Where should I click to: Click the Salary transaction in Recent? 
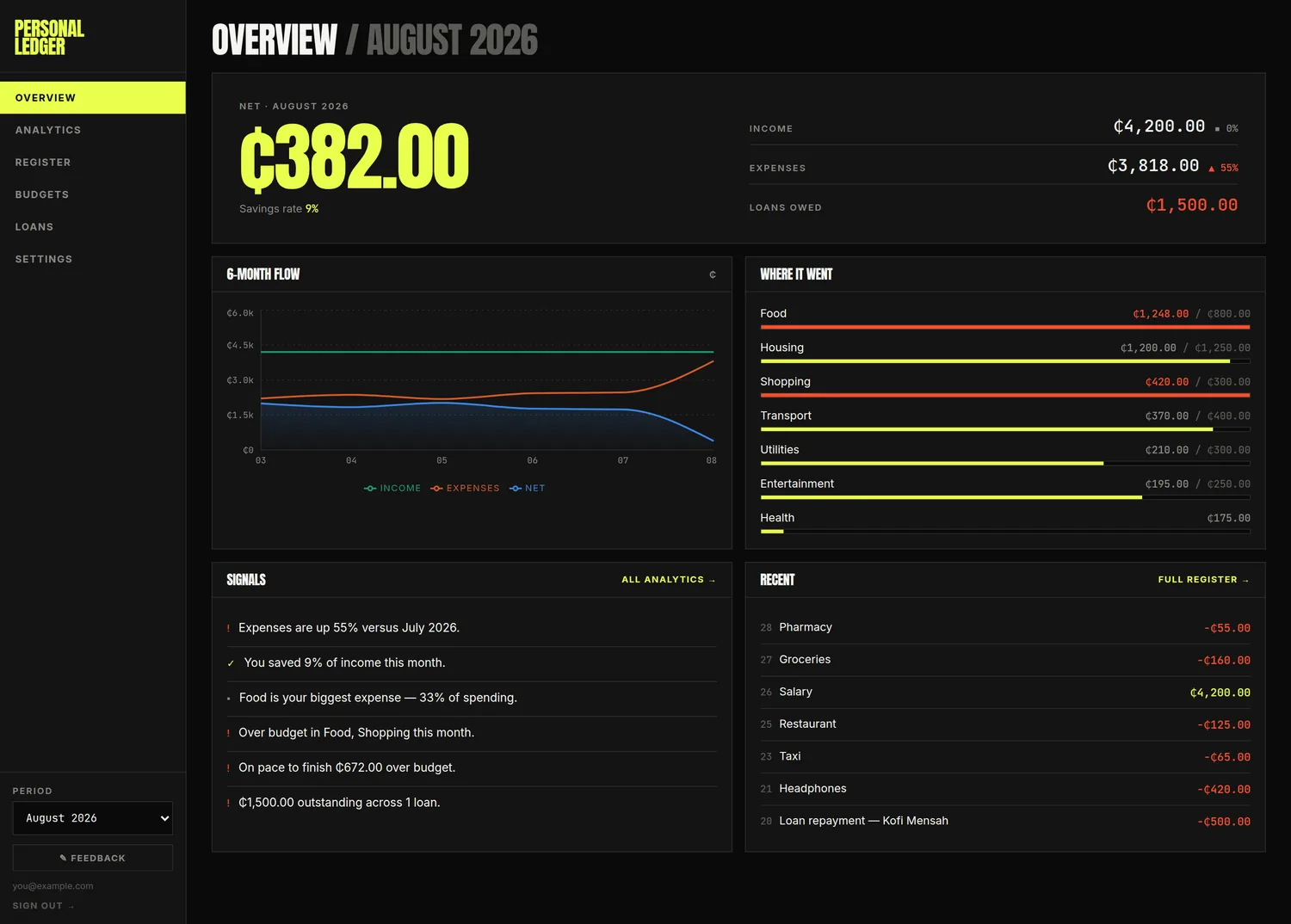pyautogui.click(x=1005, y=693)
